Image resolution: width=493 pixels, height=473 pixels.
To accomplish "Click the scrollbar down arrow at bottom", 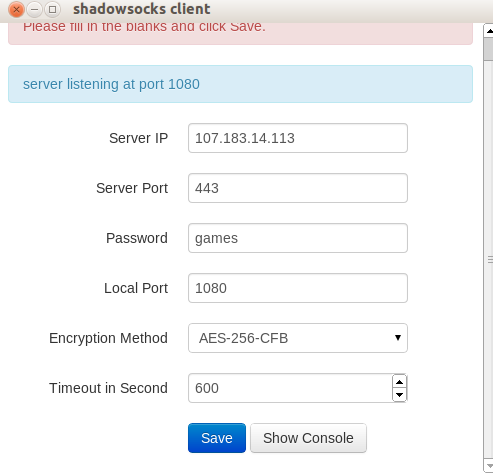I will coord(489,466).
